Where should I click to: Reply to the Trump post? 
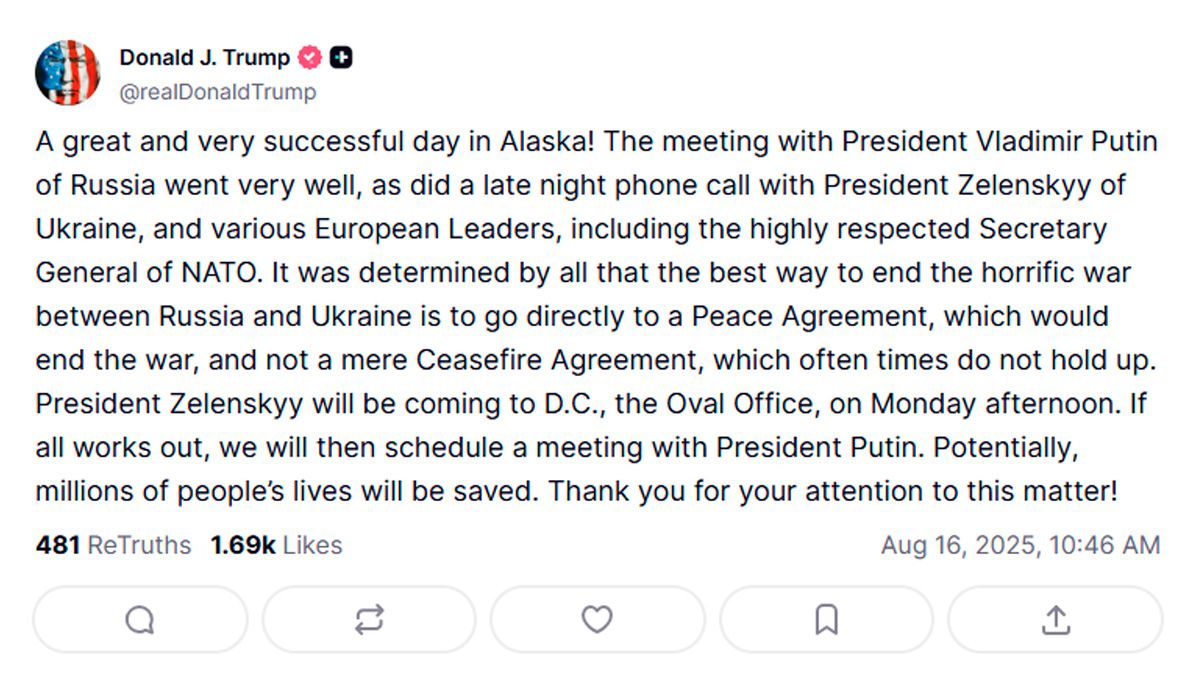[x=140, y=620]
